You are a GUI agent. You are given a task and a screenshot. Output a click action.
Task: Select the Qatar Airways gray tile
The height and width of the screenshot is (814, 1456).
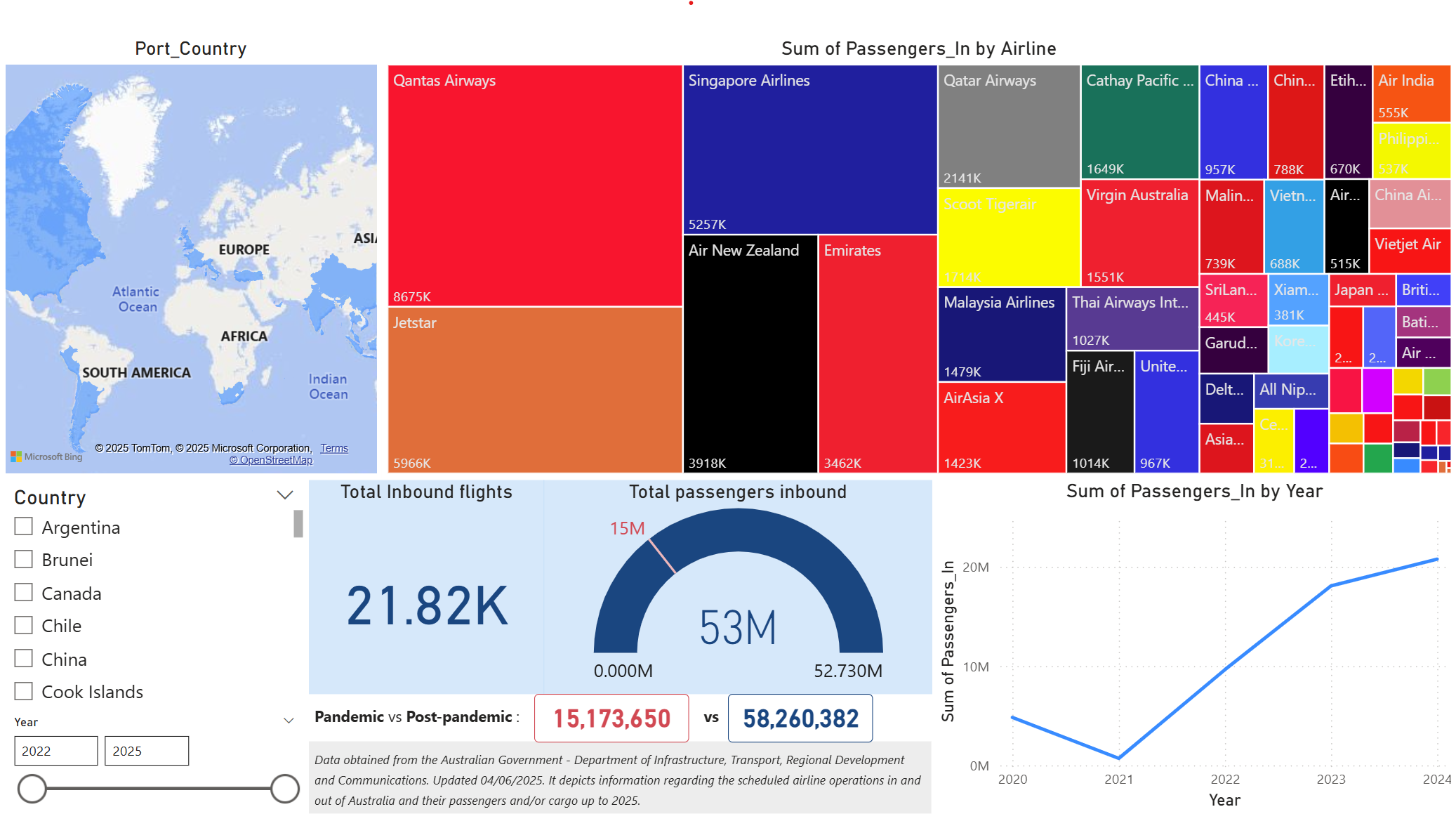coord(1009,126)
